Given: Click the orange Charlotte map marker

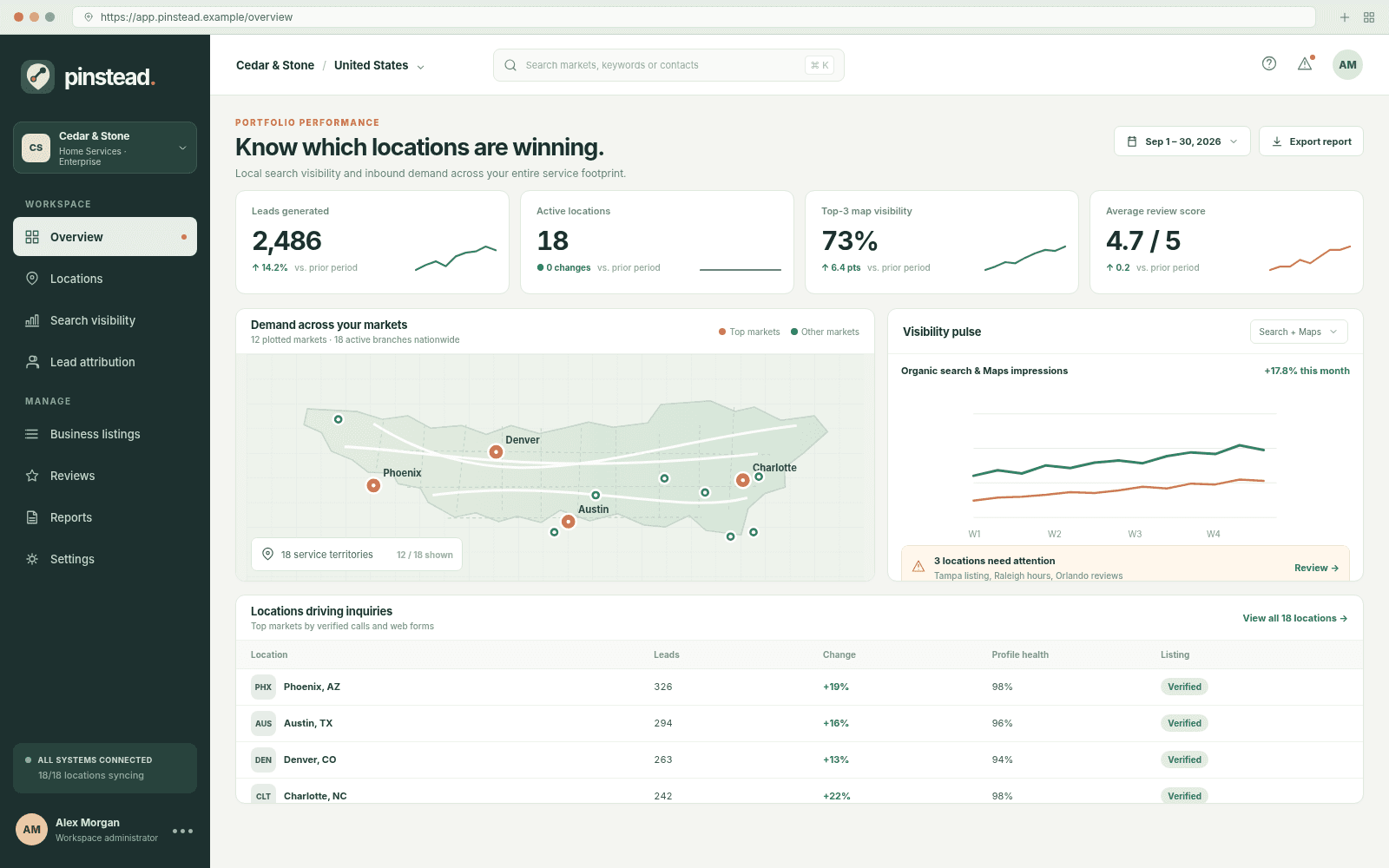Looking at the screenshot, I should click(742, 480).
